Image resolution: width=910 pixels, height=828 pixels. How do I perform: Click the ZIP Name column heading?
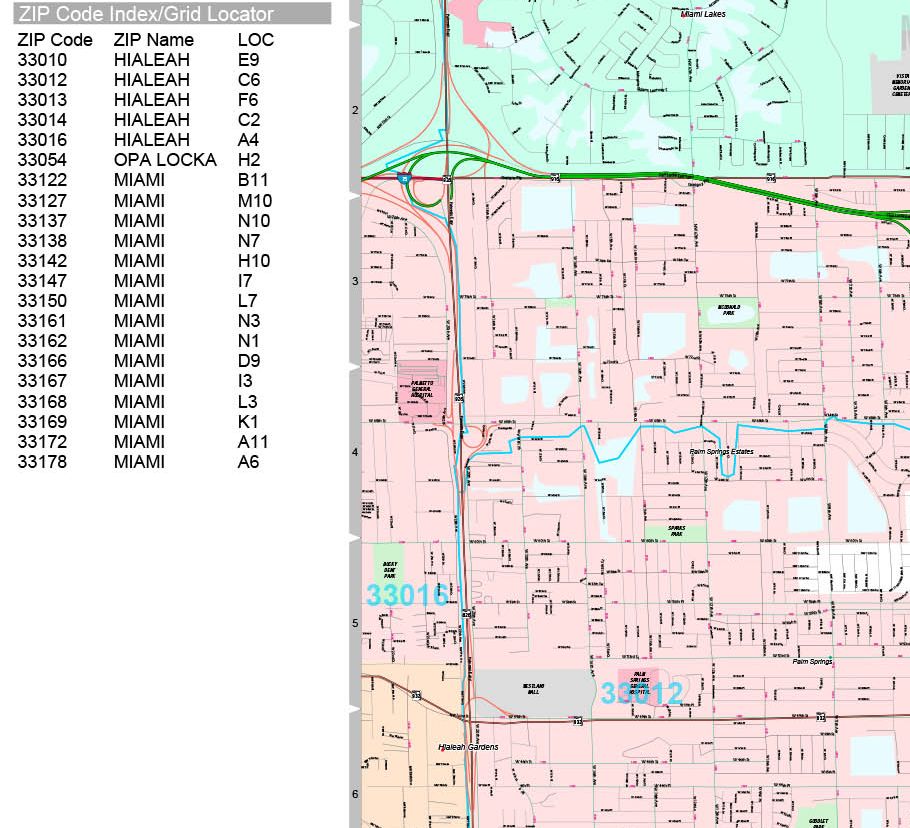tap(153, 39)
